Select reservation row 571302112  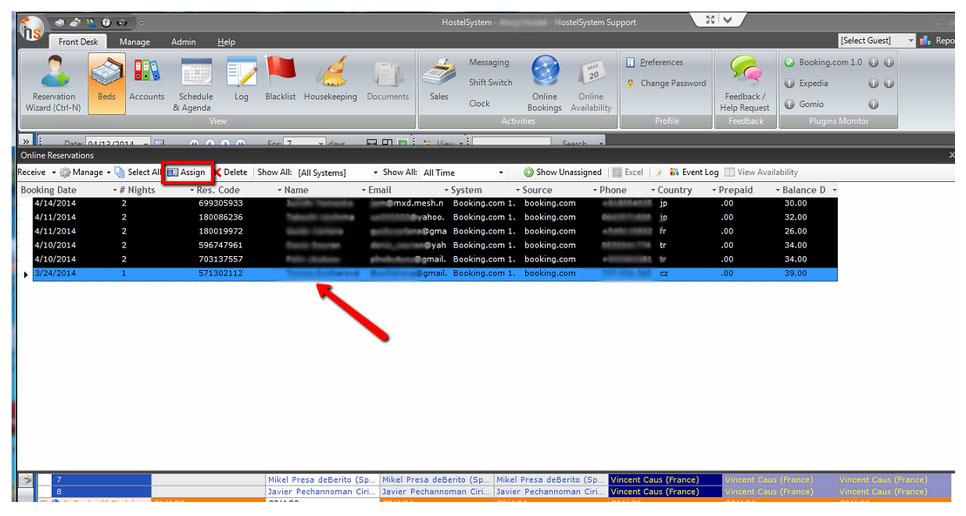click(435, 273)
